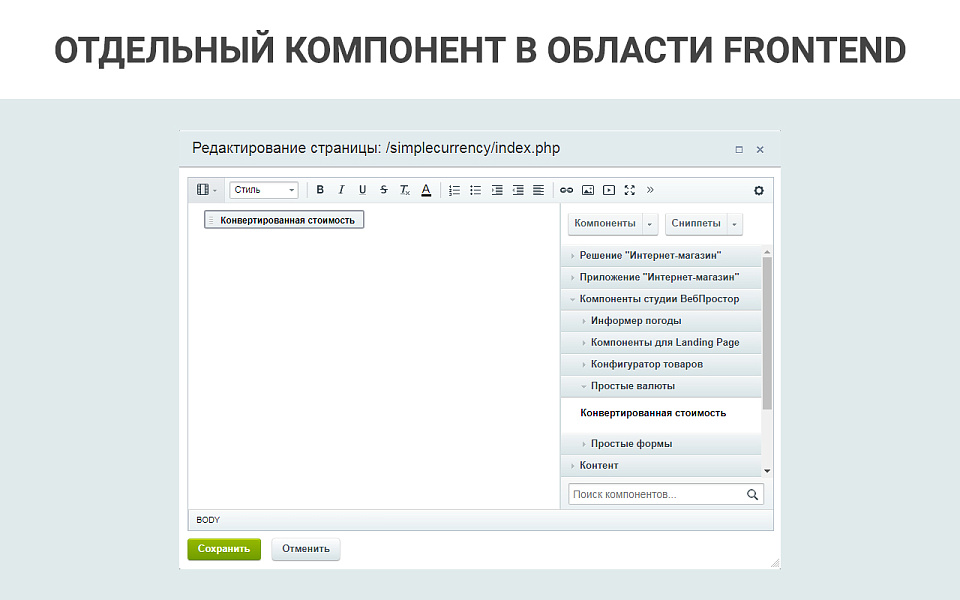Image resolution: width=960 pixels, height=600 pixels.
Task: Select Конвертированная стоимость component in list
Action: (653, 413)
